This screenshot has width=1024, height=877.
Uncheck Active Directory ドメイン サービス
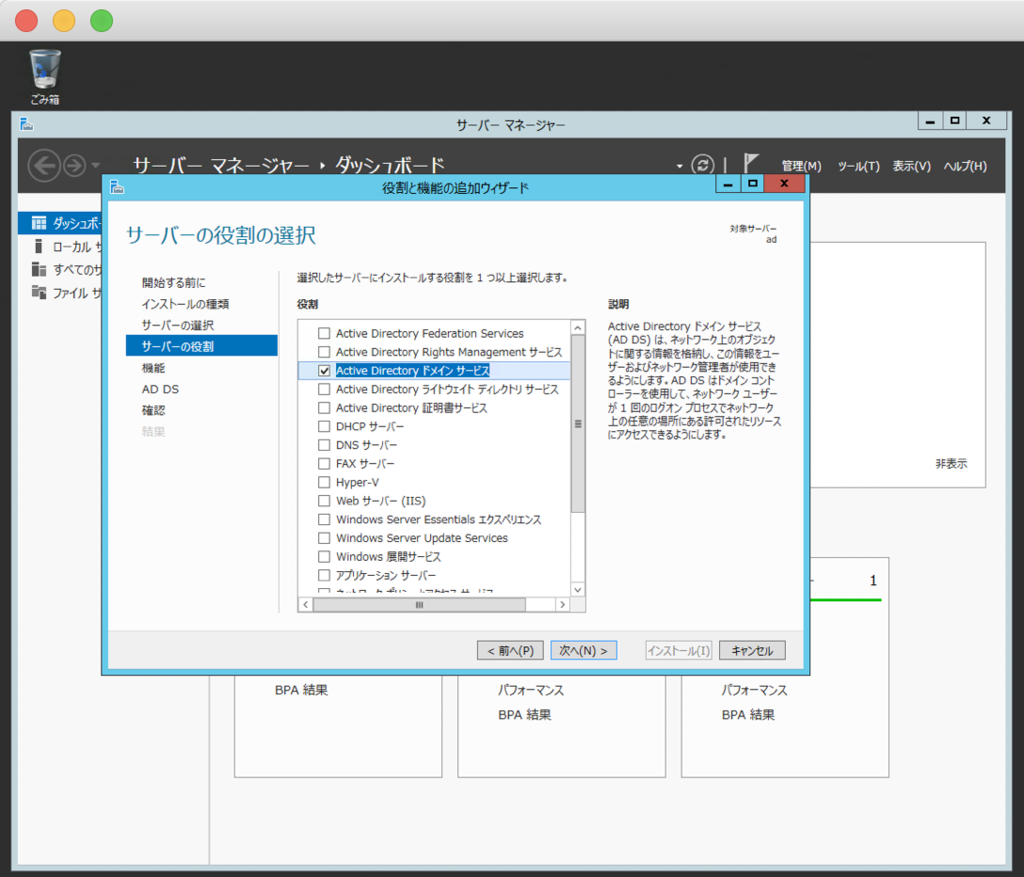[324, 370]
